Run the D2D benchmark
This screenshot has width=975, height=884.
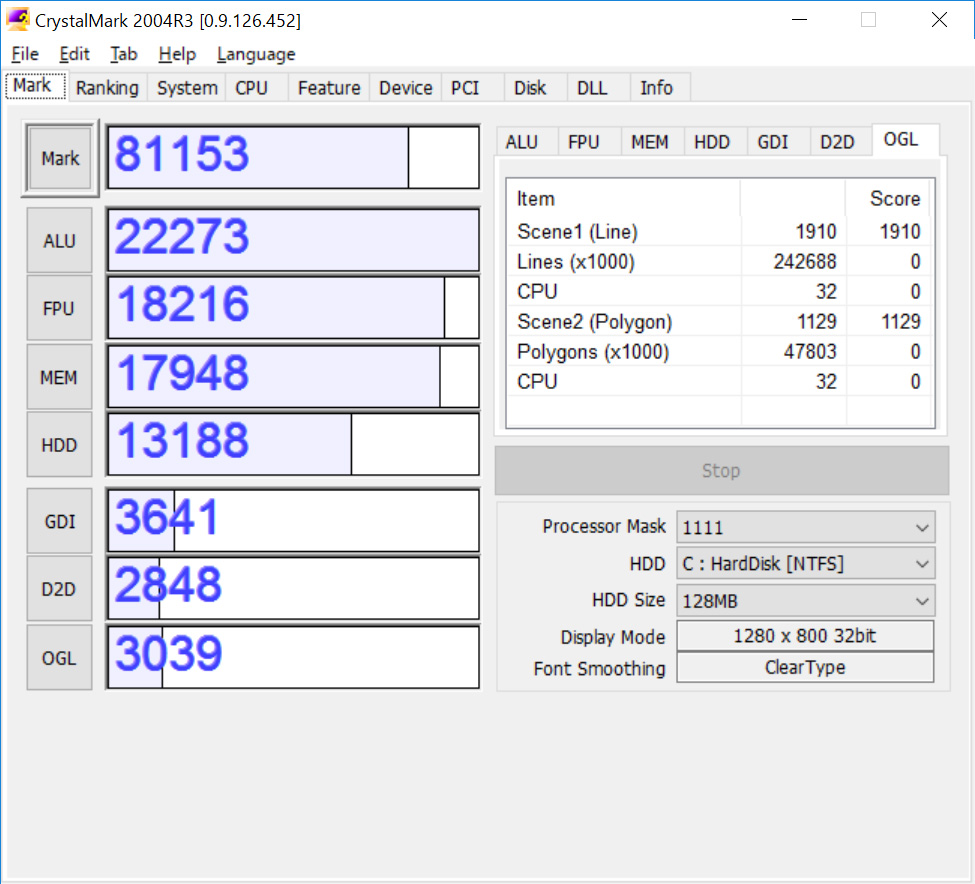(59, 588)
